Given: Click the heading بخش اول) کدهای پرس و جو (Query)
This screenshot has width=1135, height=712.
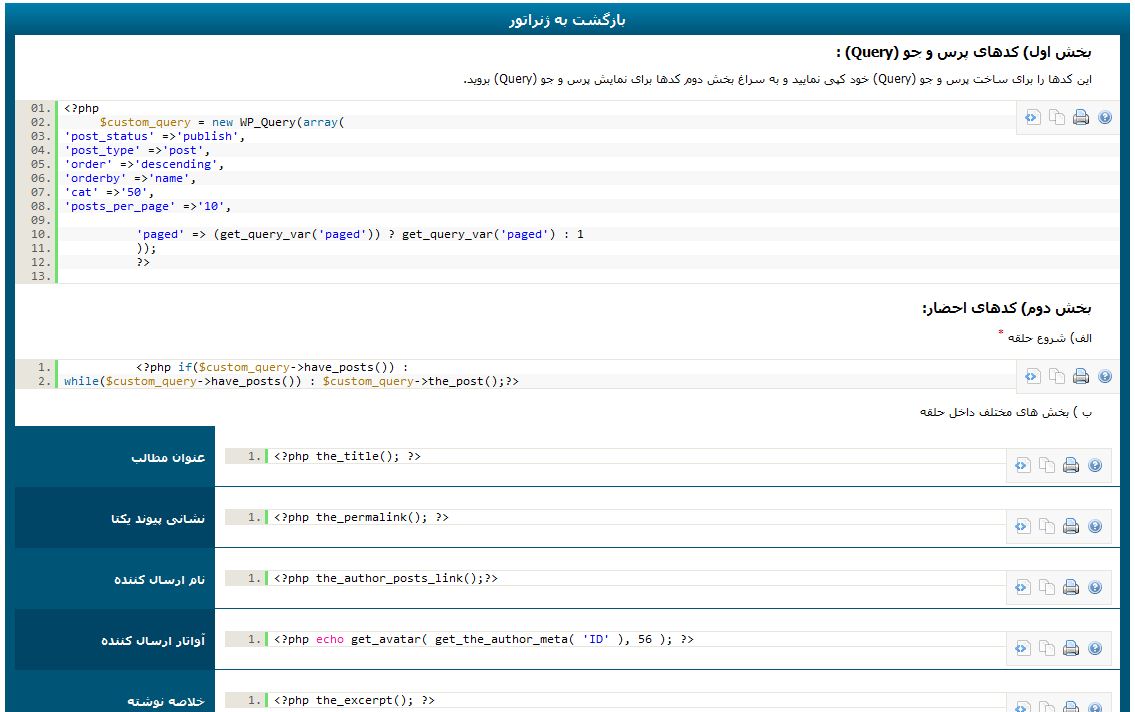Looking at the screenshot, I should pos(963,52).
